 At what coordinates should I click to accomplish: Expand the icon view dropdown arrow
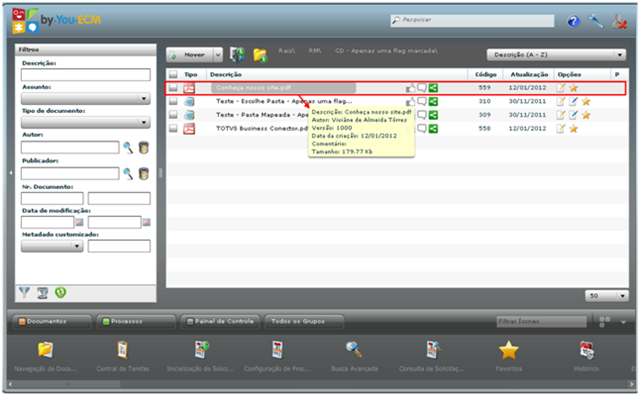[623, 322]
